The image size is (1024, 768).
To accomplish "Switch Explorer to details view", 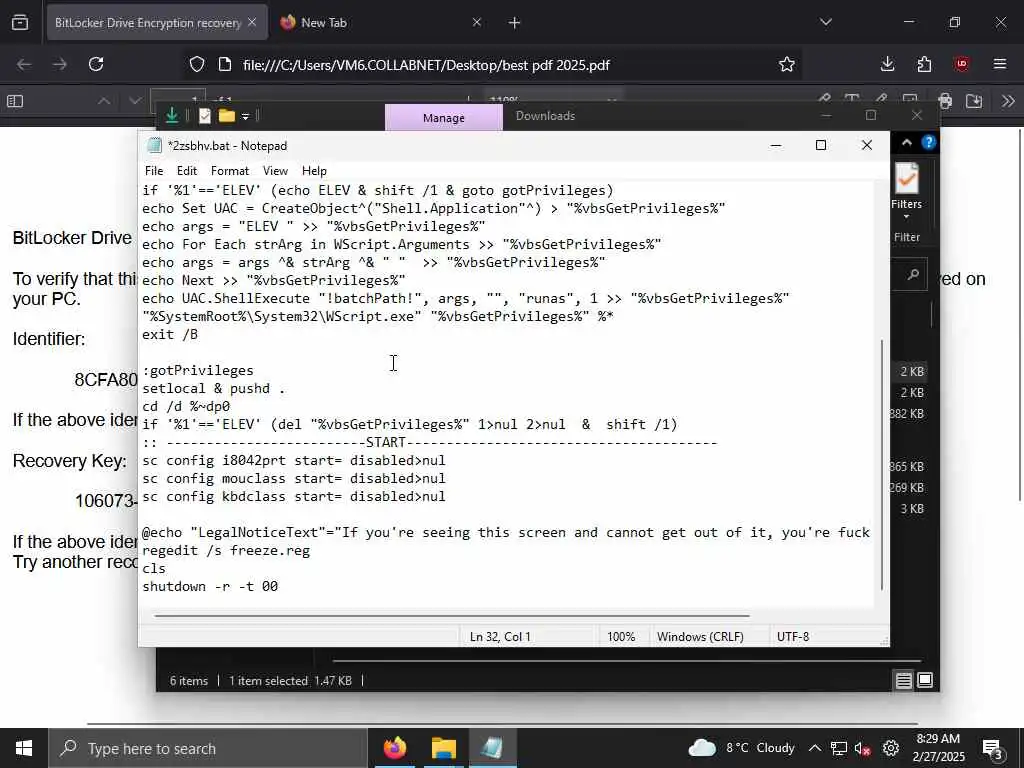I will [x=904, y=680].
